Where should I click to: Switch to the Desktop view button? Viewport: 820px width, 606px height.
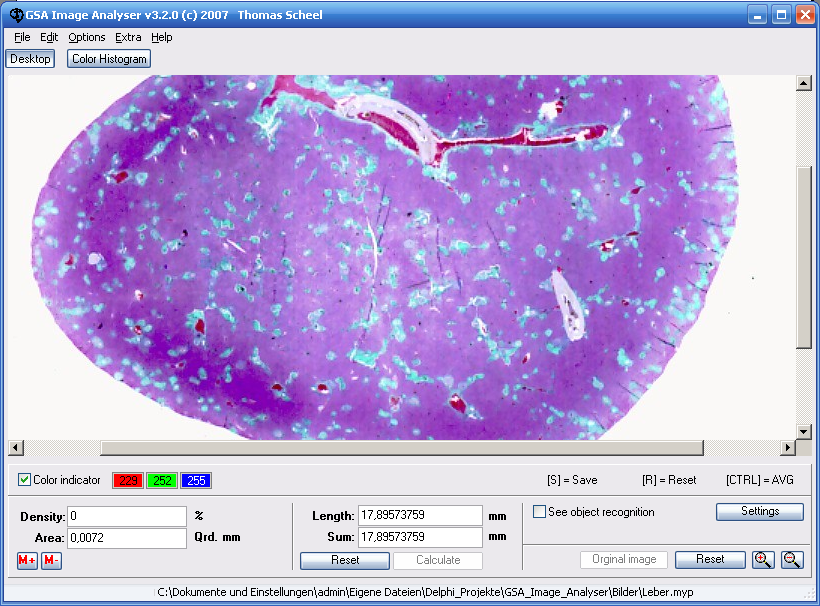tap(30, 59)
